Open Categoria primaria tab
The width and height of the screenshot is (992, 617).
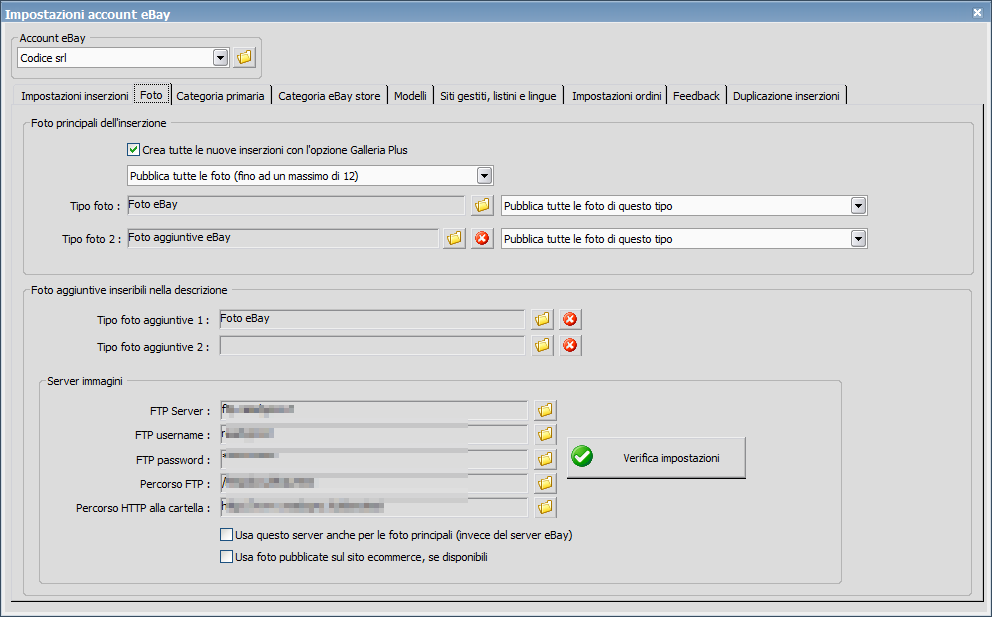(220, 96)
